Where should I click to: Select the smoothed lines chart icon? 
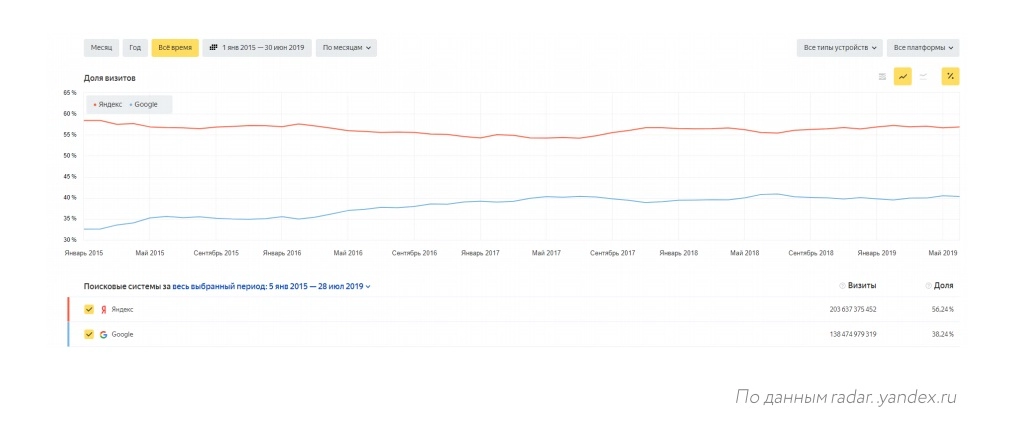(x=923, y=76)
